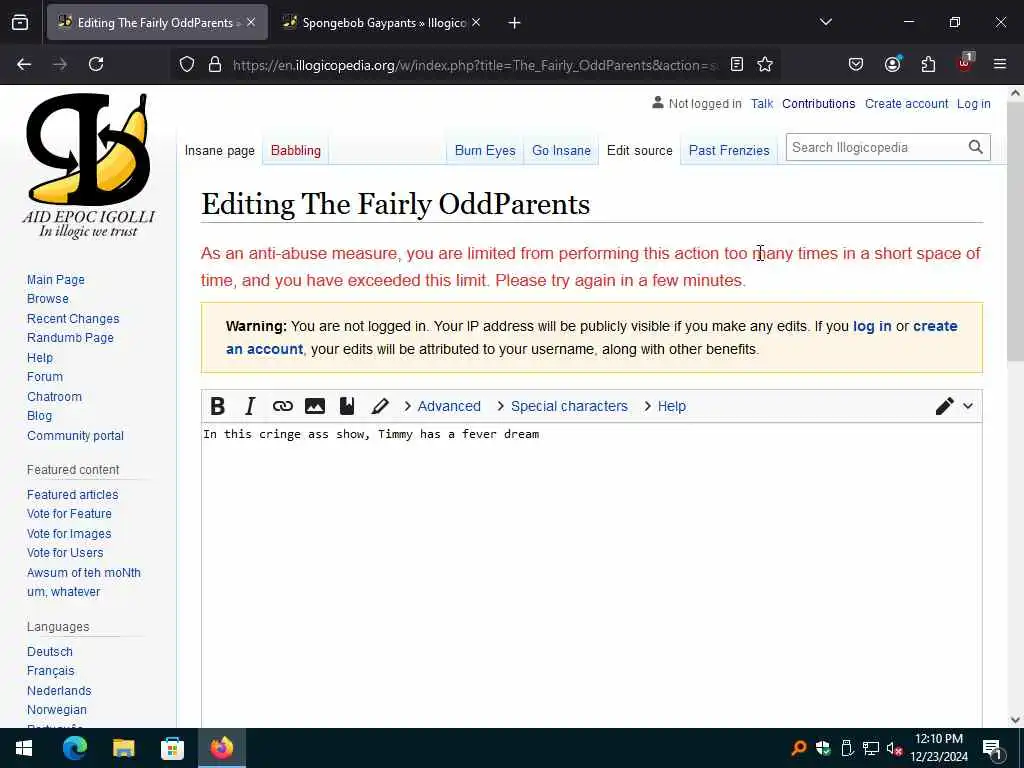Toggle reader view icon in address bar
The height and width of the screenshot is (768, 1024).
click(x=737, y=64)
